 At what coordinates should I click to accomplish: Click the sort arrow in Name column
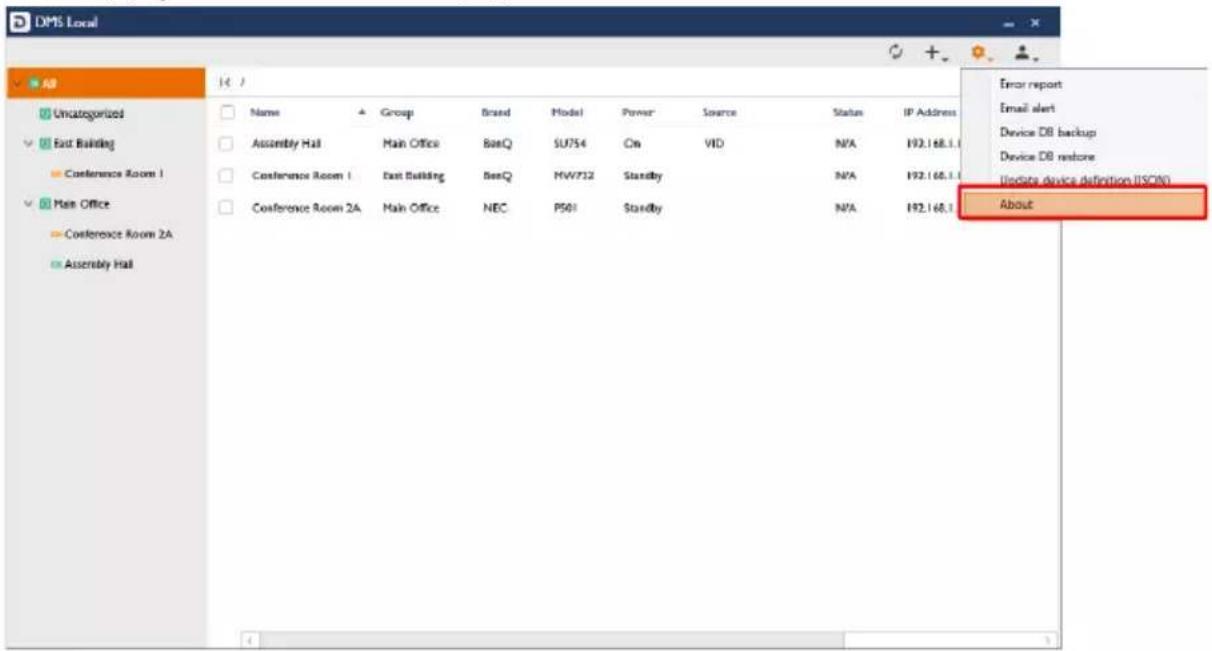point(363,113)
